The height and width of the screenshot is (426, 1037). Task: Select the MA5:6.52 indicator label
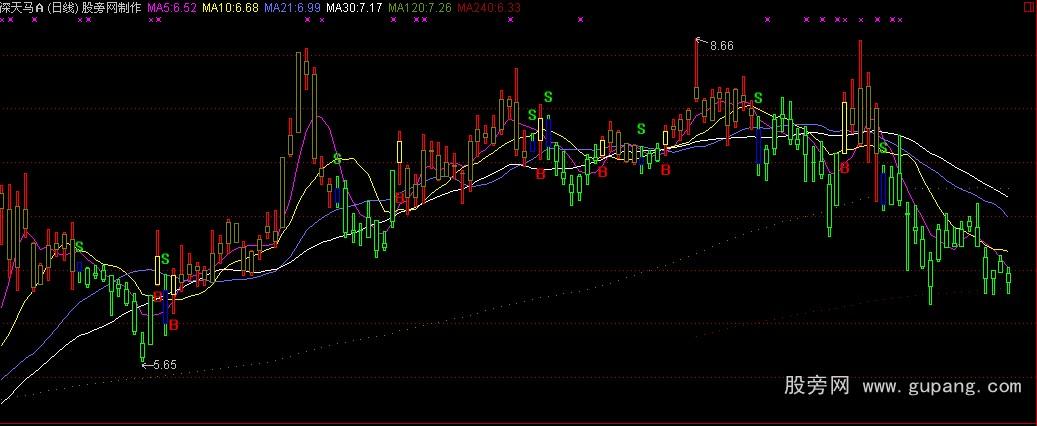pos(172,8)
